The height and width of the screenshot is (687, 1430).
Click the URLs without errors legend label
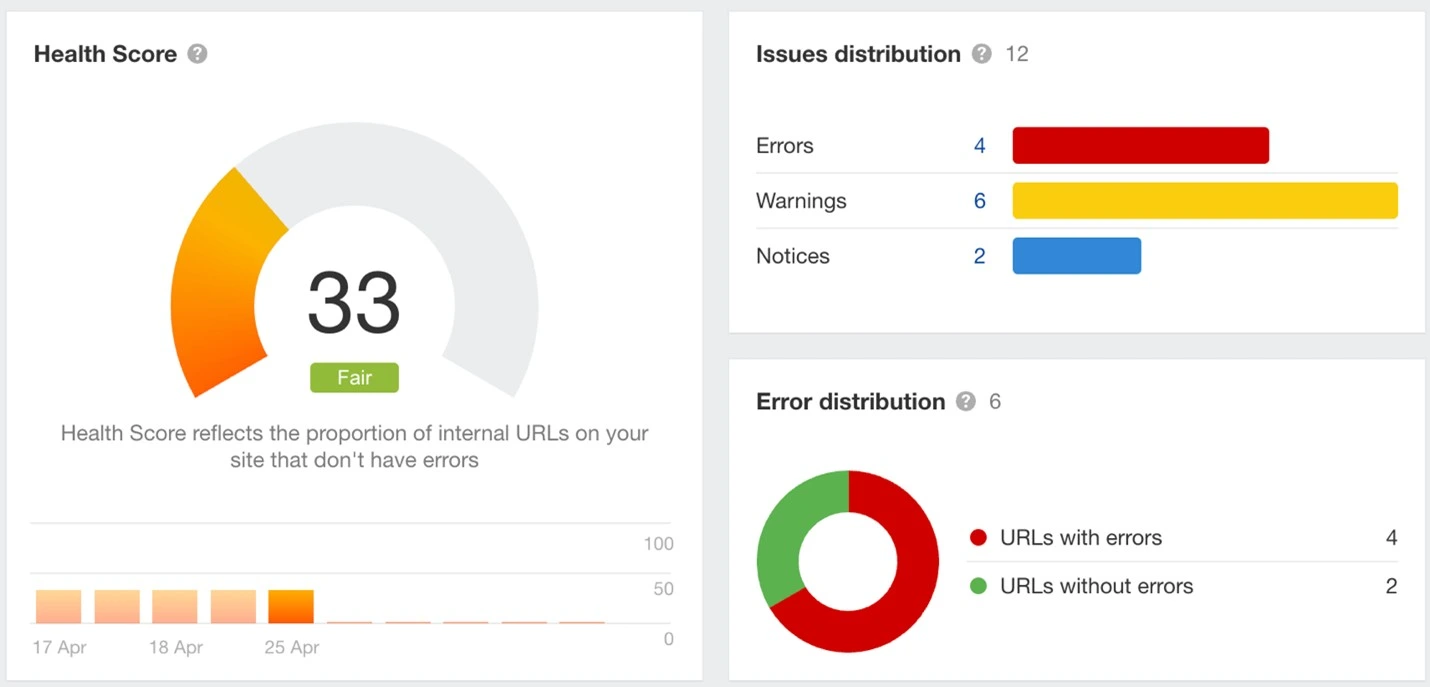(1096, 586)
